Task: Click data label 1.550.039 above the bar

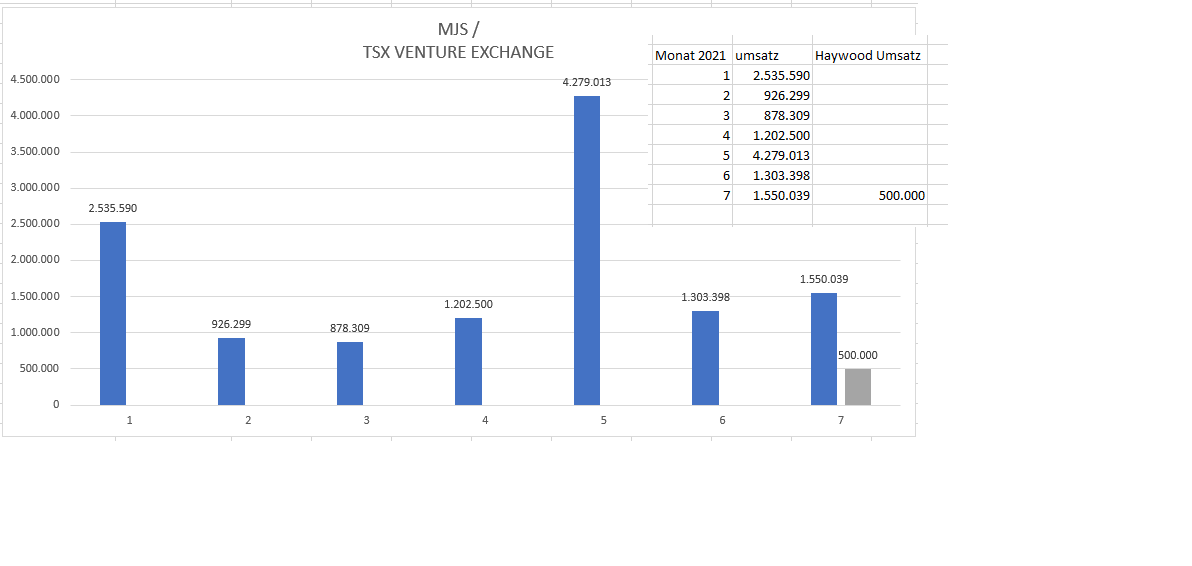Action: click(x=824, y=279)
